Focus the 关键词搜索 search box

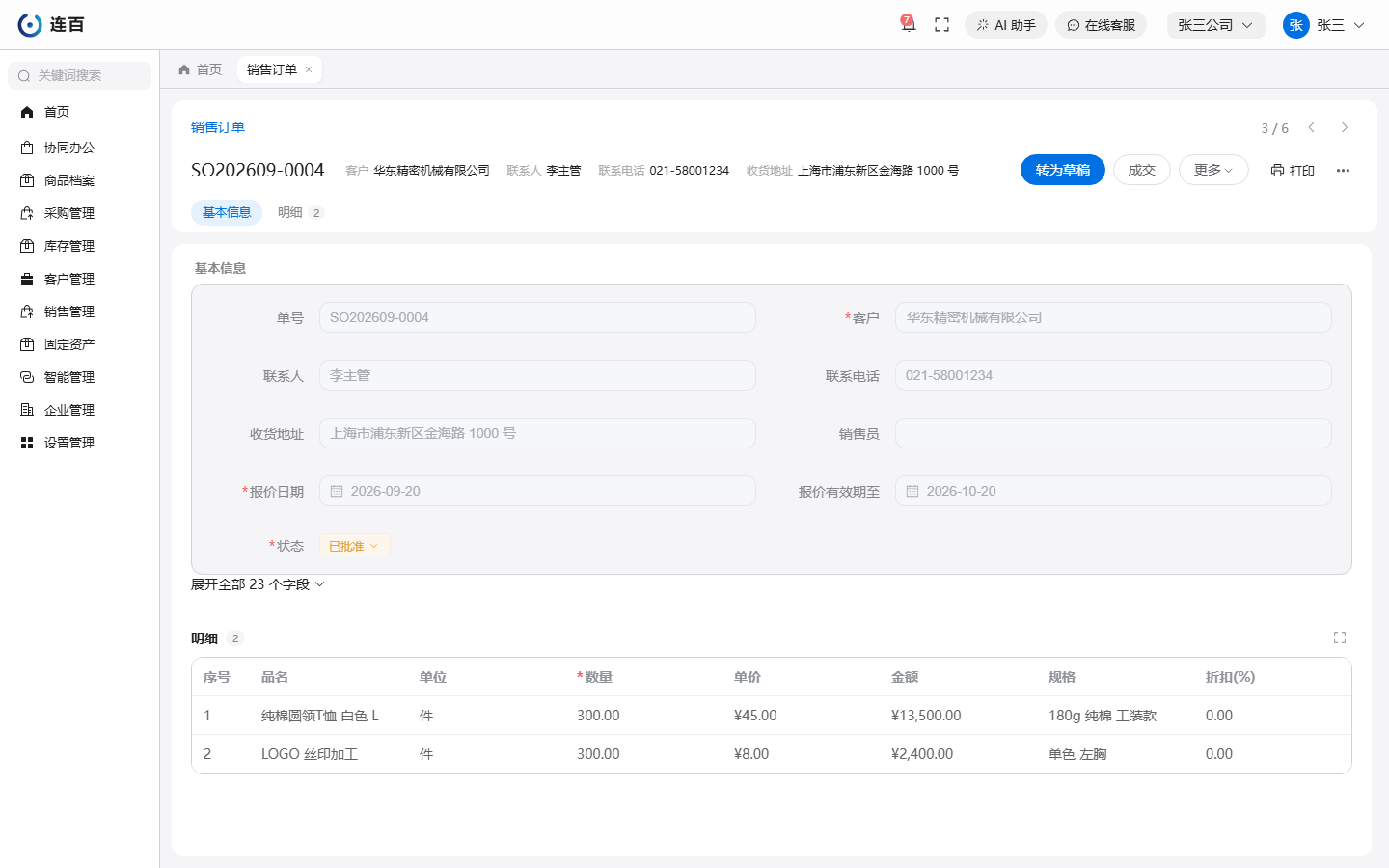click(x=80, y=75)
